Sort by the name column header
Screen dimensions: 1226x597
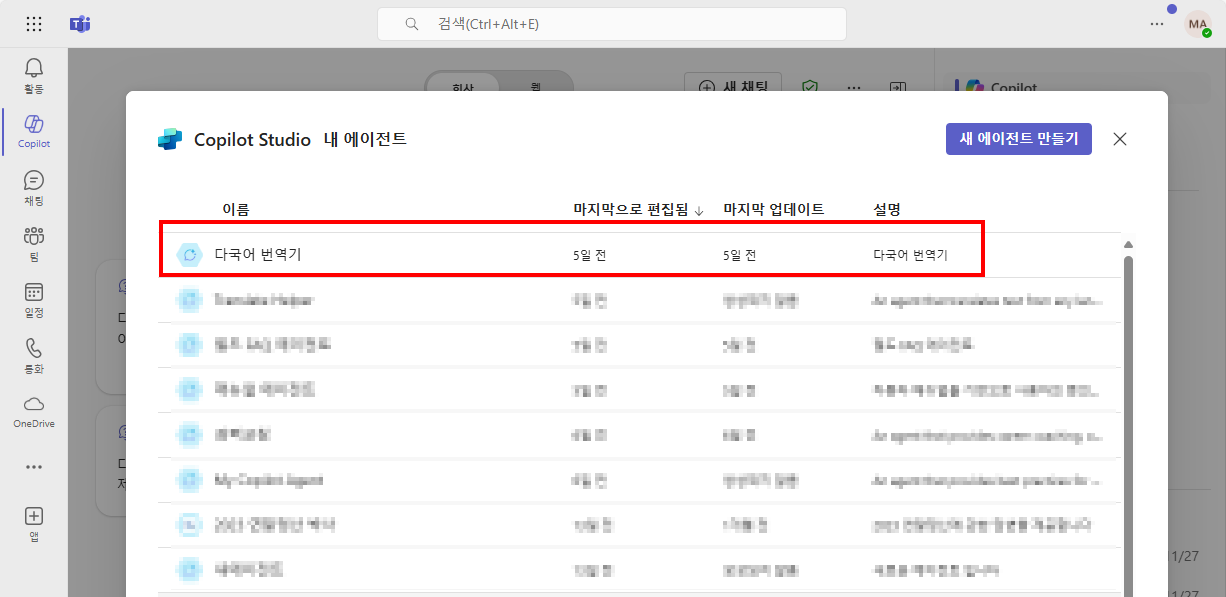point(236,209)
